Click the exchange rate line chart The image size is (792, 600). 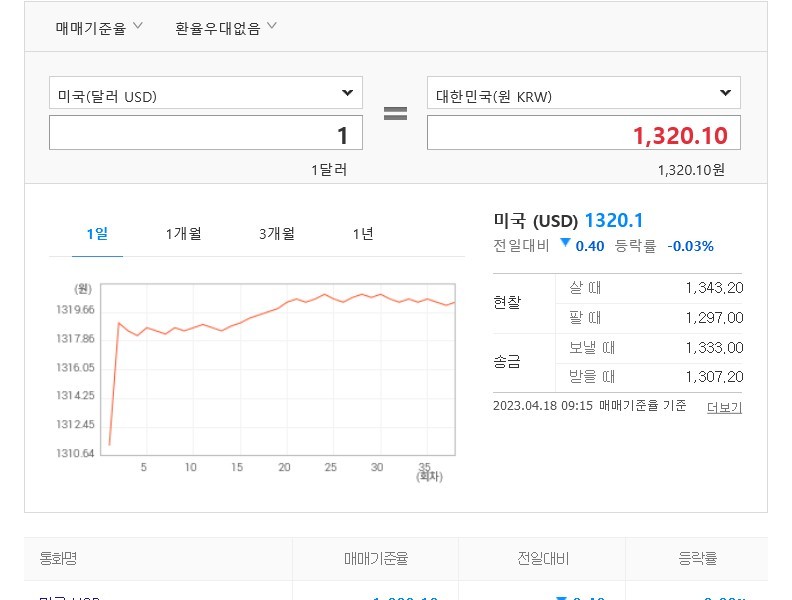click(x=280, y=370)
